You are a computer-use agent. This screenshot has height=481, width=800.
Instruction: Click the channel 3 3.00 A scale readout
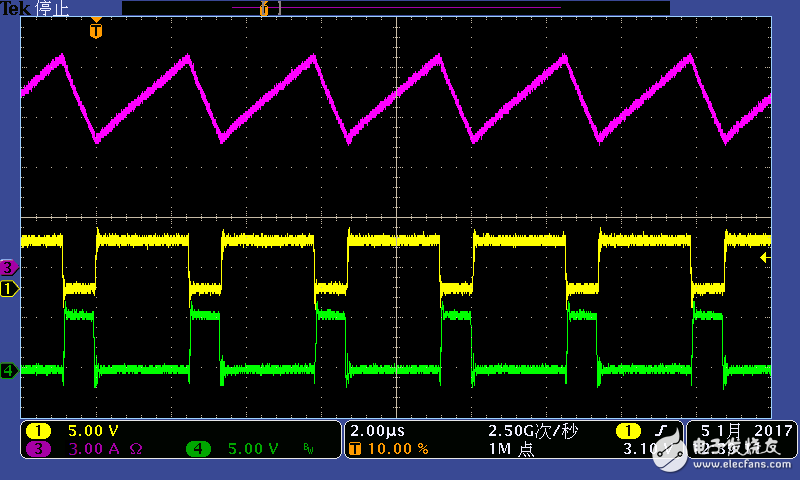coord(97,449)
